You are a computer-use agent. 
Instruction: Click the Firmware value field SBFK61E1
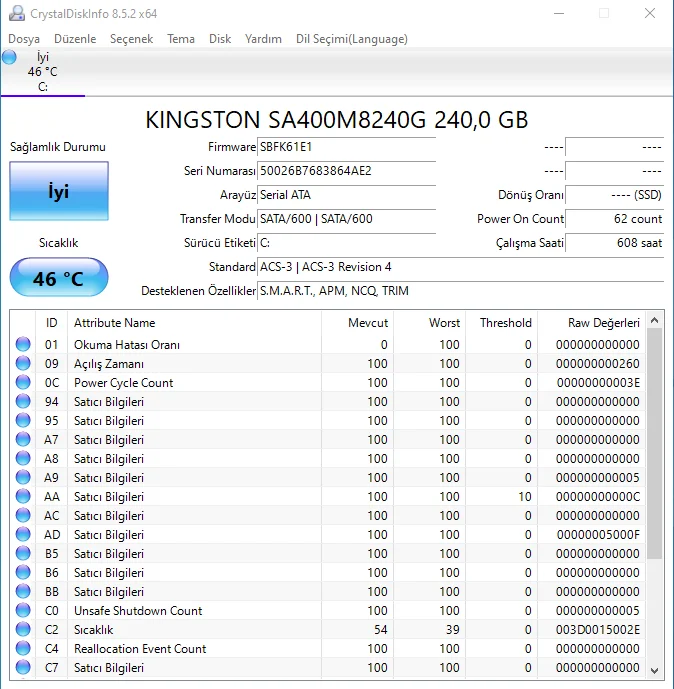coord(346,147)
